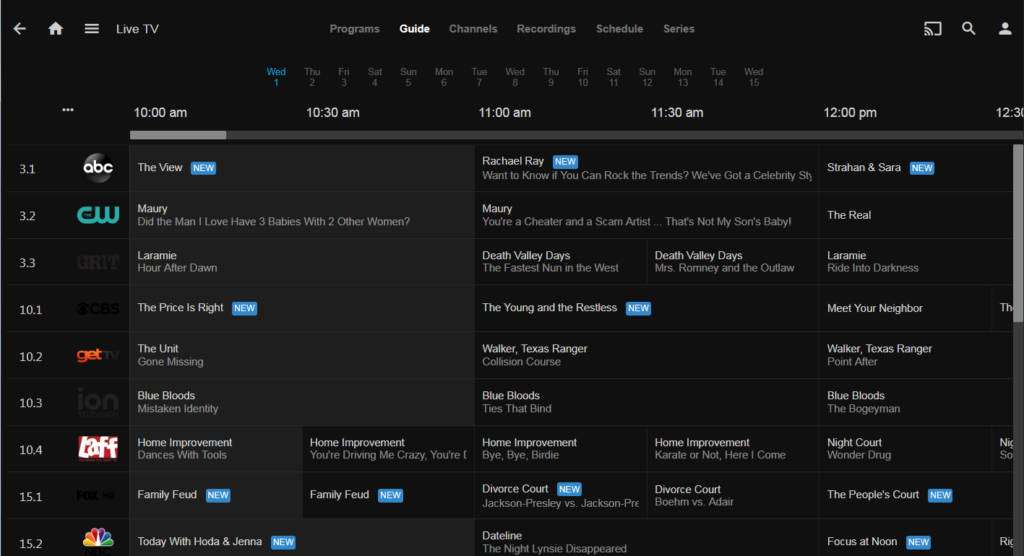Image resolution: width=1024 pixels, height=556 pixels.
Task: Open search with magnifier icon
Action: pyautogui.click(x=968, y=29)
